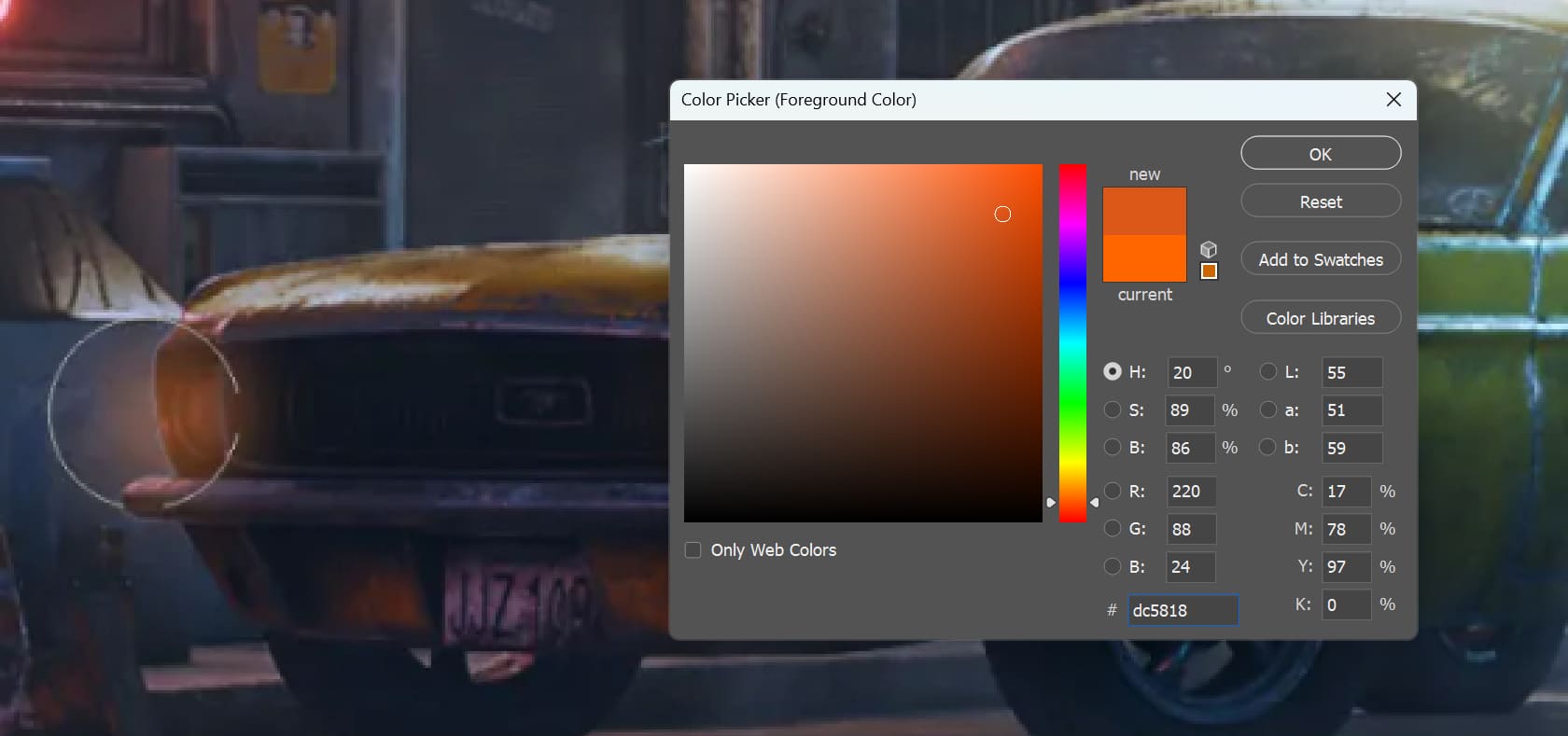Click Add to Swatches
This screenshot has width=1568, height=736.
1321,259
